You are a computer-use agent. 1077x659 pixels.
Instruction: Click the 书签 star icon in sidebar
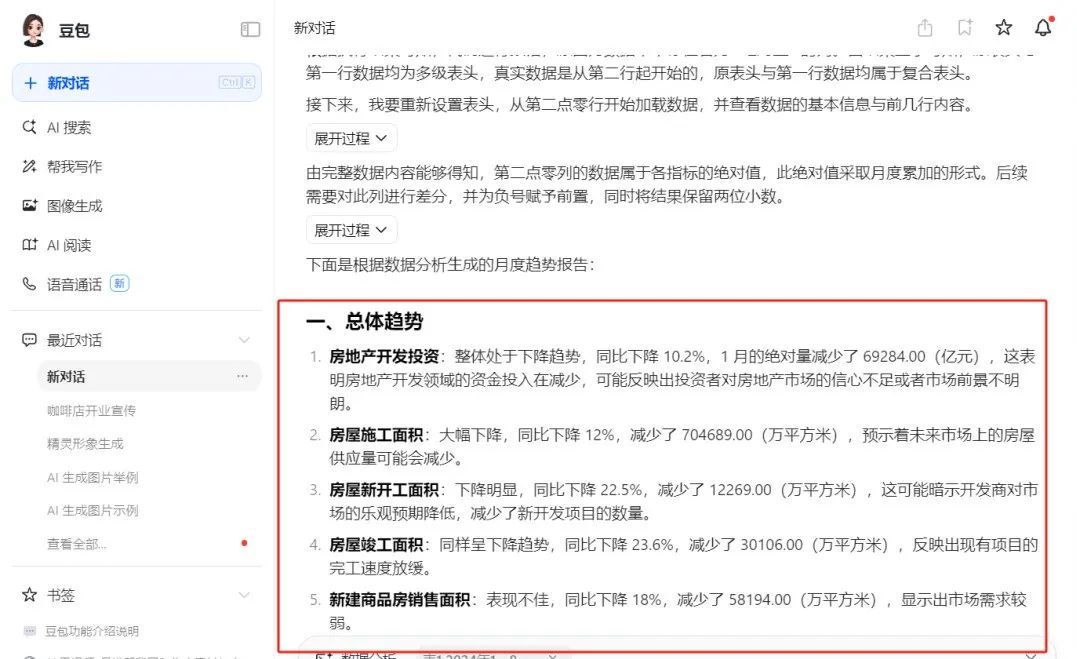coord(29,594)
